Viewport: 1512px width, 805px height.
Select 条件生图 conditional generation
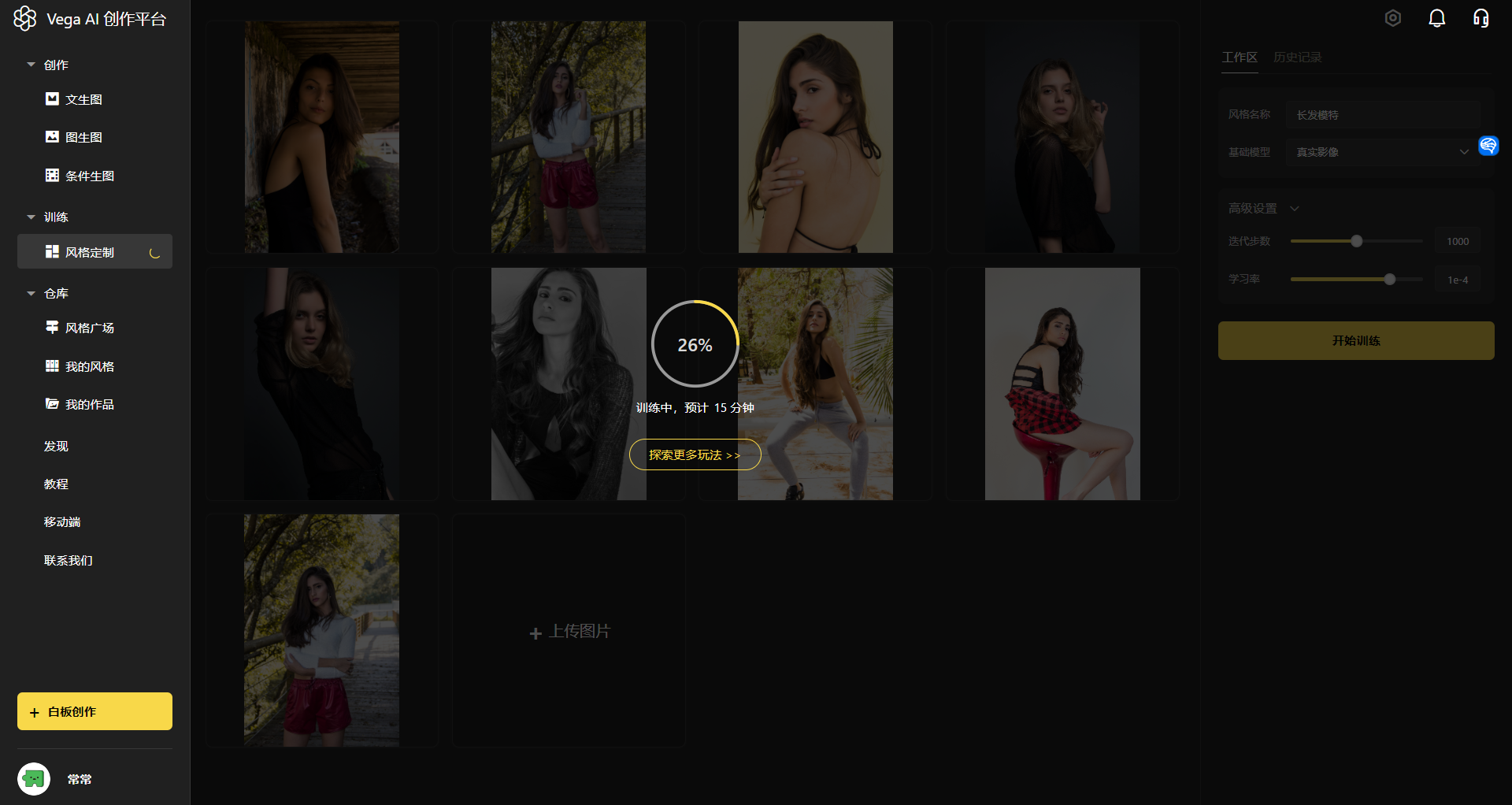tap(80, 176)
